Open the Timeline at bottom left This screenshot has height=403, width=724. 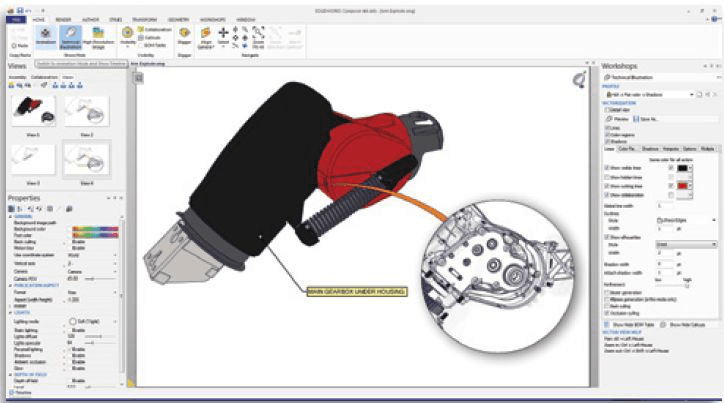click(x=20, y=393)
